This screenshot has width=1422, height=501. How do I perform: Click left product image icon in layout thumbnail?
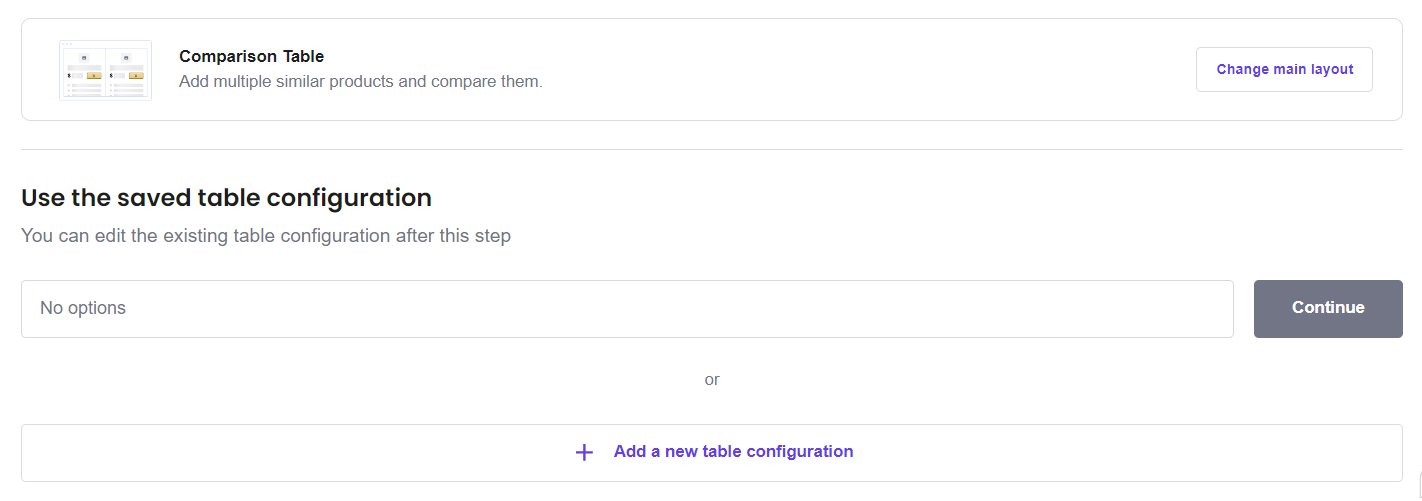[85, 57]
